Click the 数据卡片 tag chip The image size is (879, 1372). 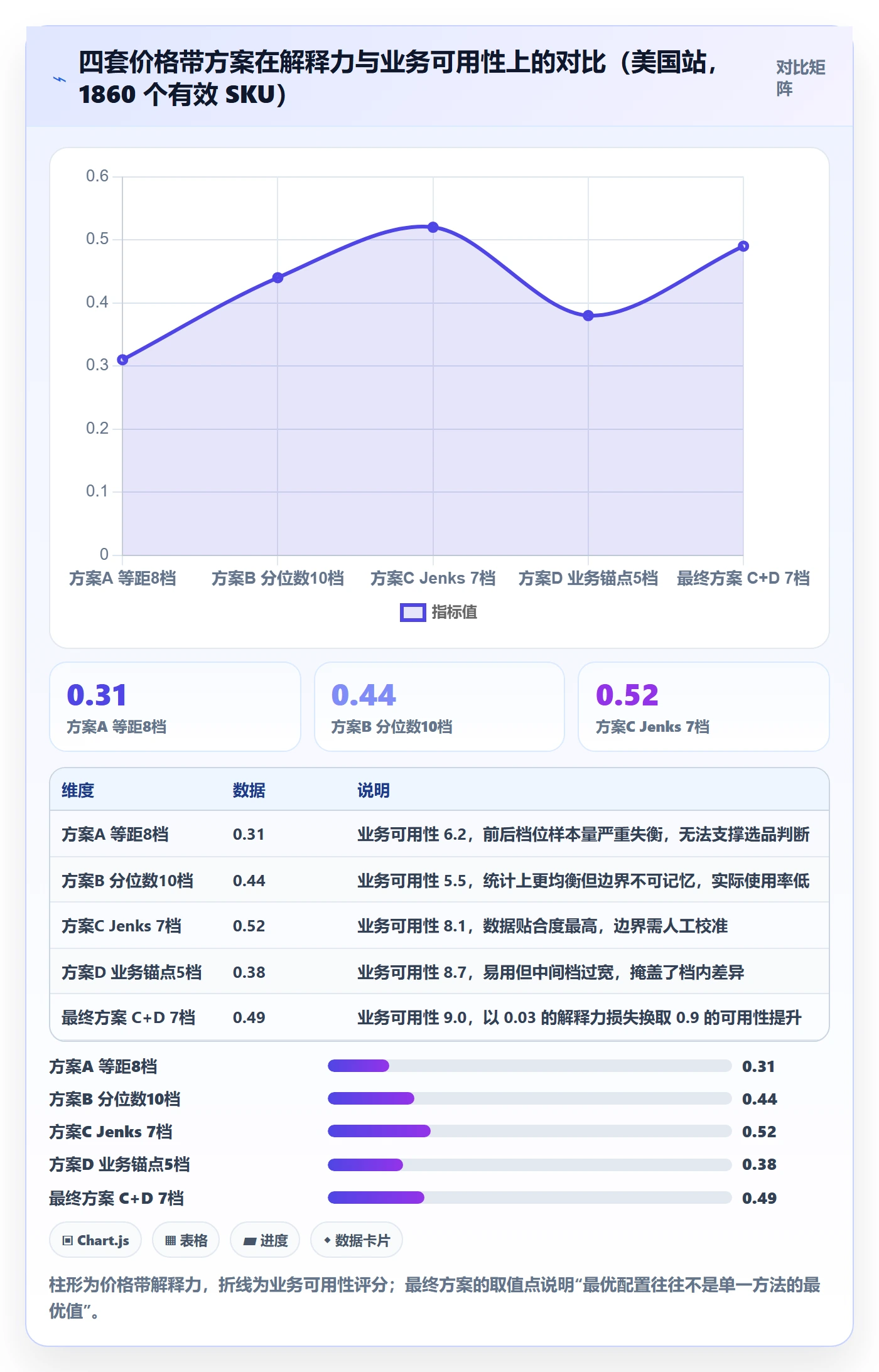[x=357, y=1240]
